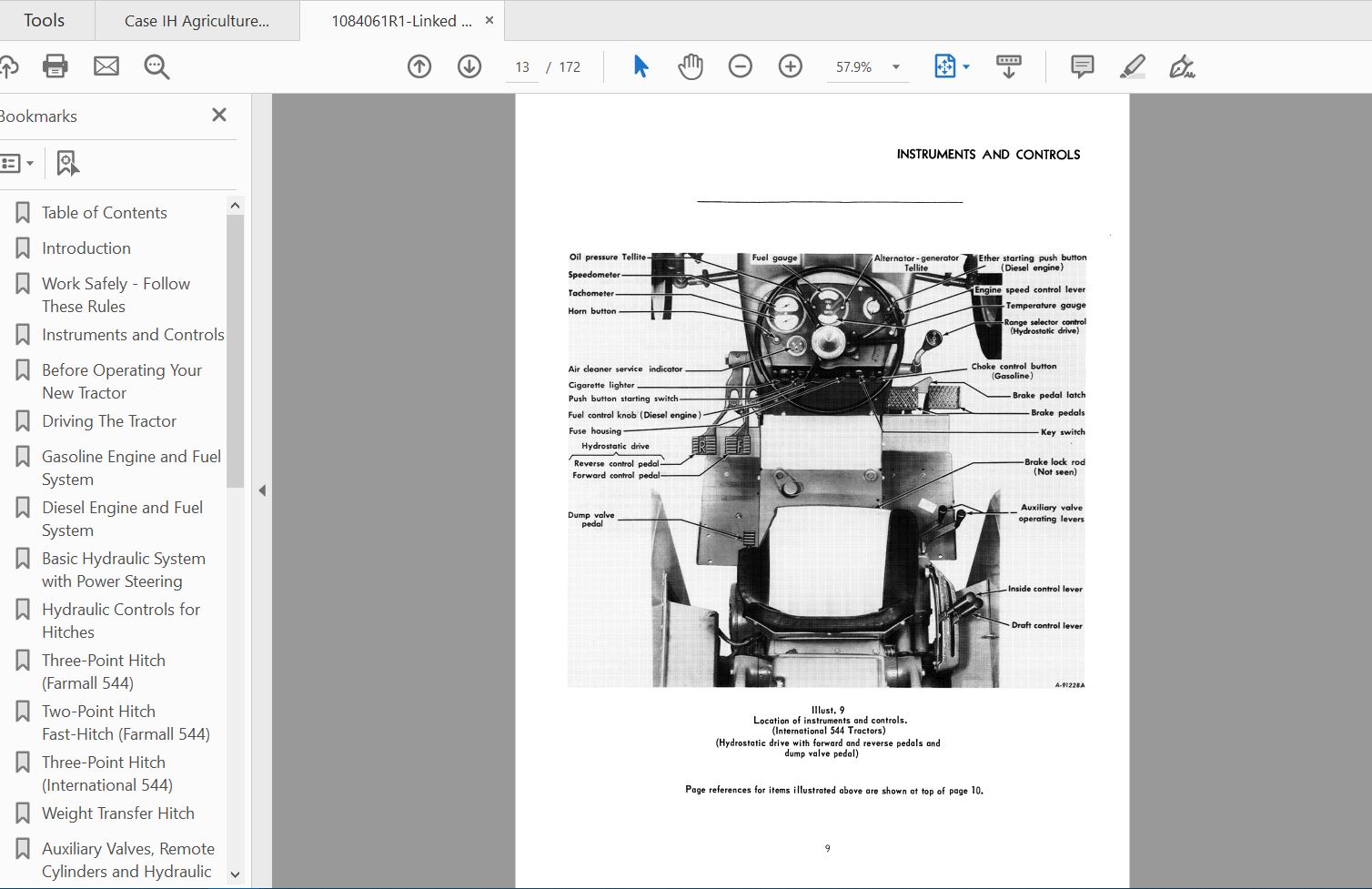
Task: Click the zoom out minus icon
Action: pyautogui.click(x=741, y=66)
